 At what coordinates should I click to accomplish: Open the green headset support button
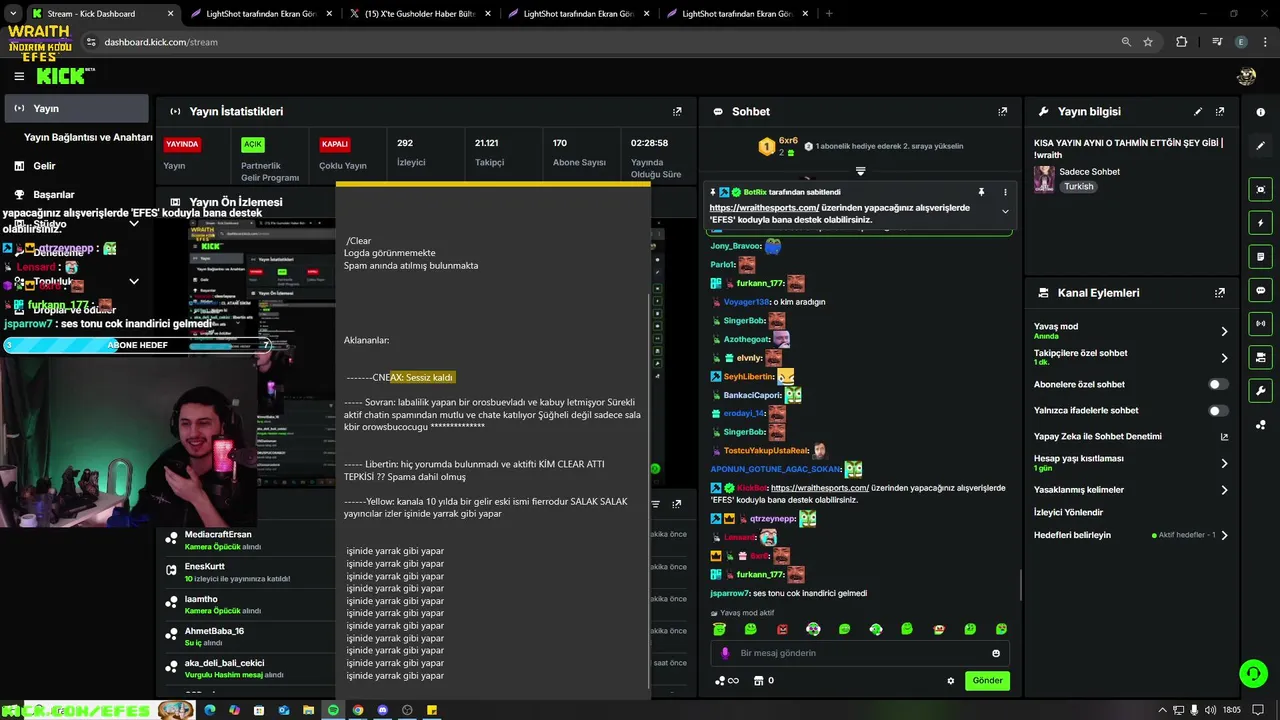pyautogui.click(x=1253, y=673)
